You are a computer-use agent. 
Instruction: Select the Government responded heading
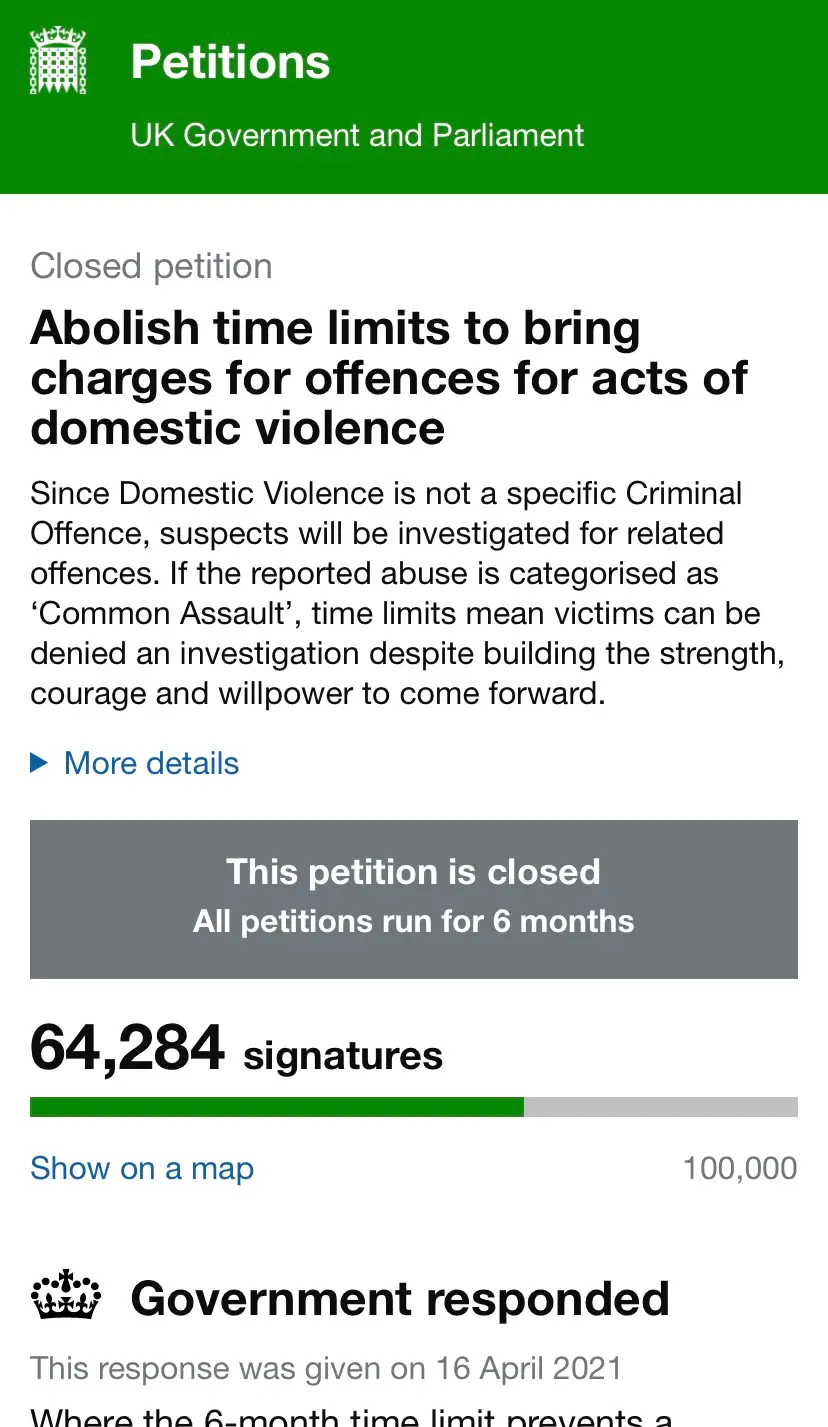pos(399,1297)
